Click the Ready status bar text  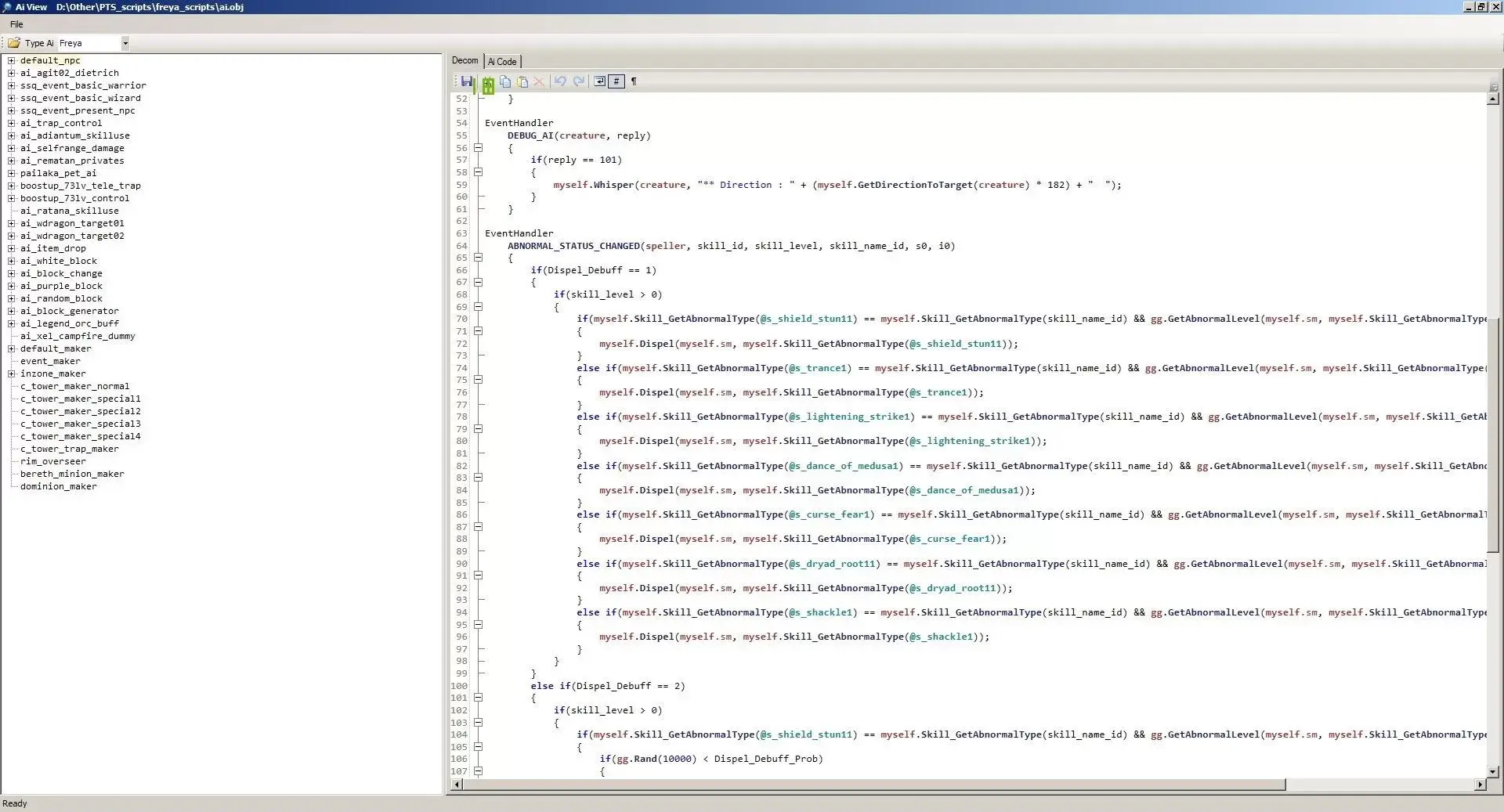pyautogui.click(x=14, y=803)
